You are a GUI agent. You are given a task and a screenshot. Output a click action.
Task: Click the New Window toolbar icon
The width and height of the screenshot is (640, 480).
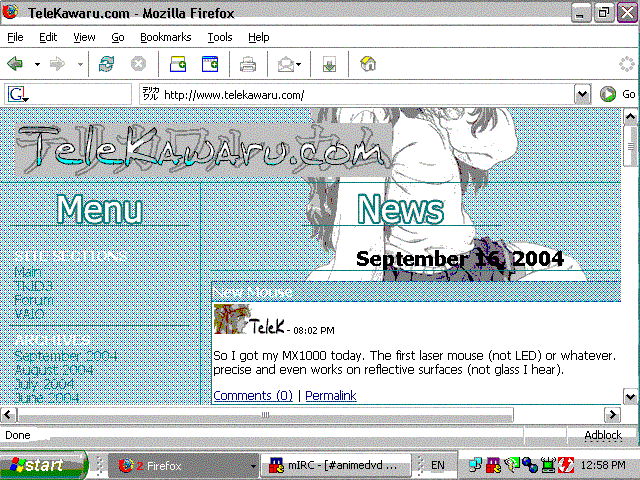(x=210, y=64)
